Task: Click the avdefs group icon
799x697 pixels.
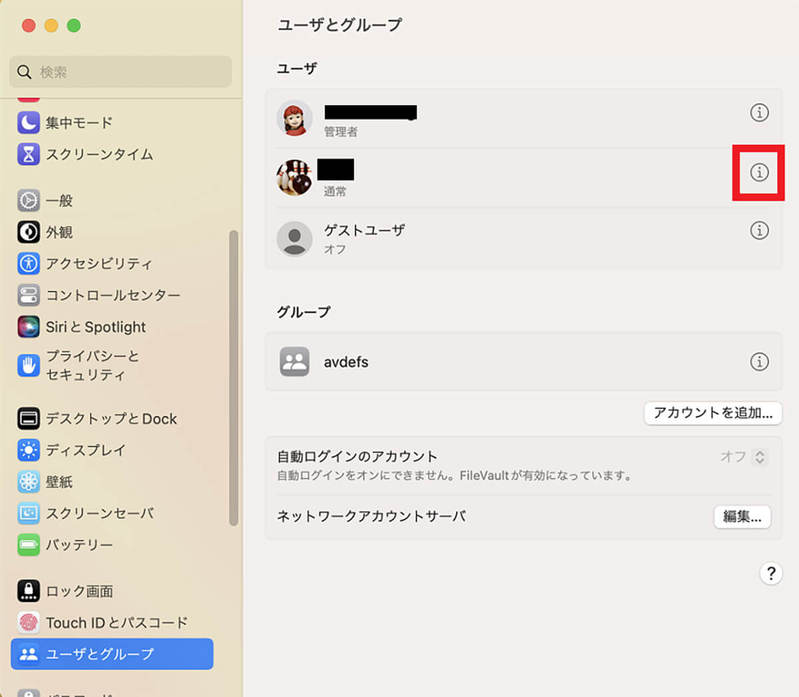Action: tap(295, 362)
